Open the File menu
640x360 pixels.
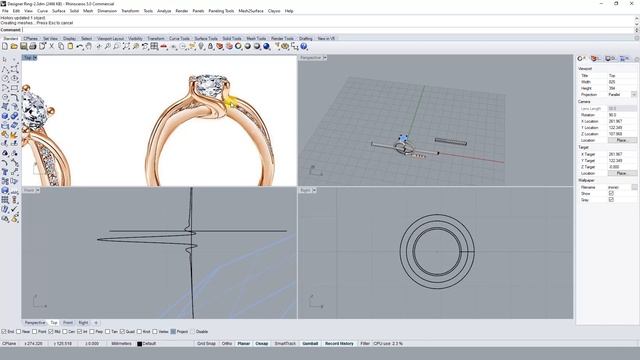(x=5, y=11)
